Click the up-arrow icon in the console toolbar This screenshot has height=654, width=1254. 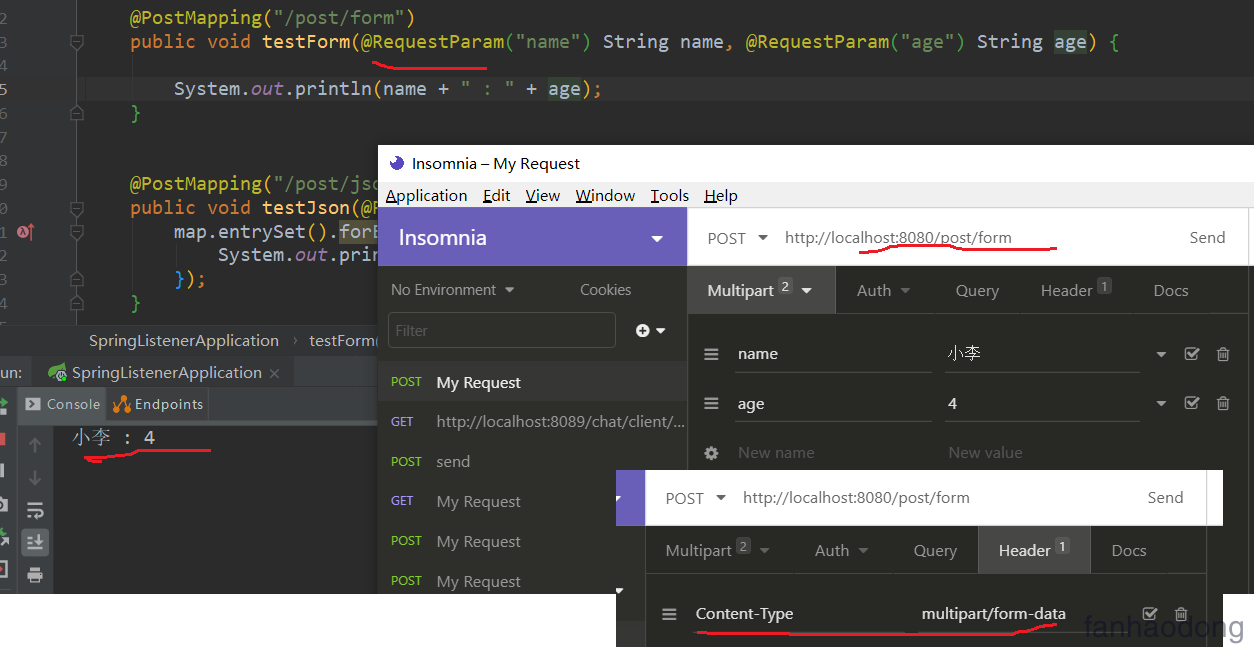(35, 445)
